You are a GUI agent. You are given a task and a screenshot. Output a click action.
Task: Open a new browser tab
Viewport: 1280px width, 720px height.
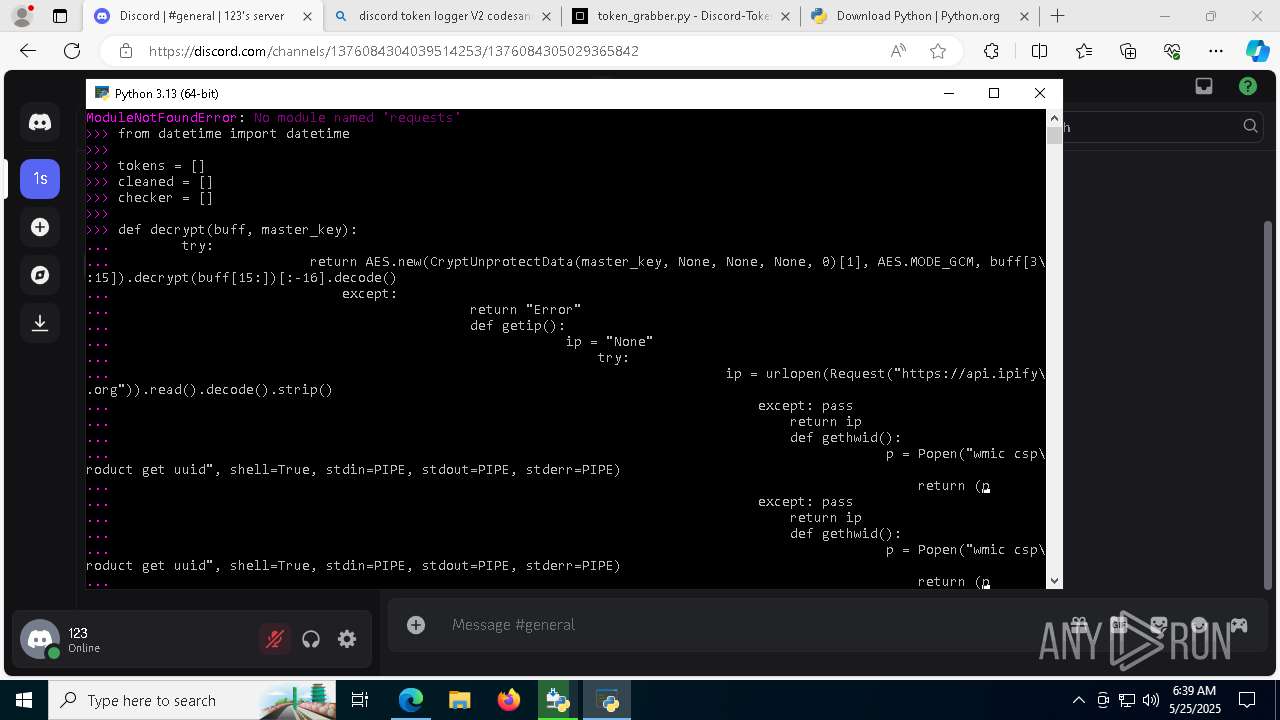coord(1057,16)
